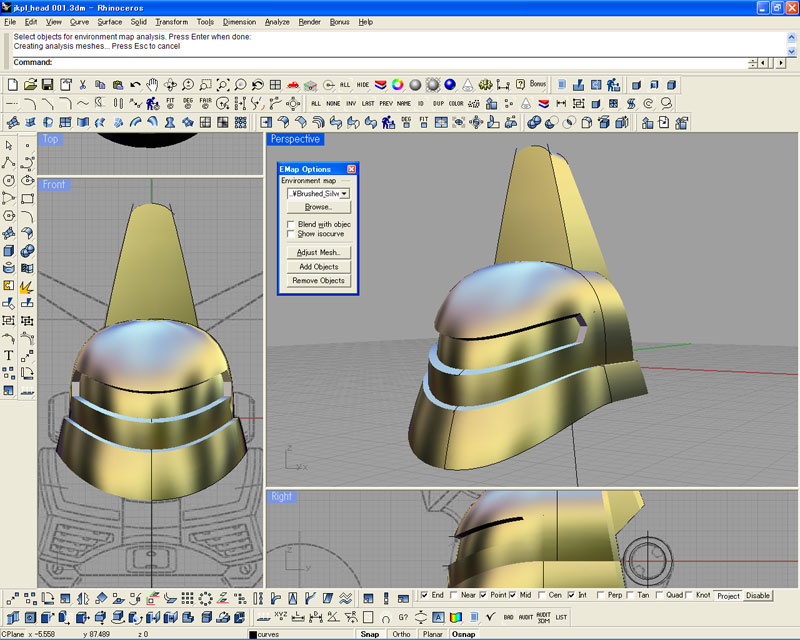Click the color wheel icon in toolbar
This screenshot has width=800, height=640.
(x=397, y=85)
